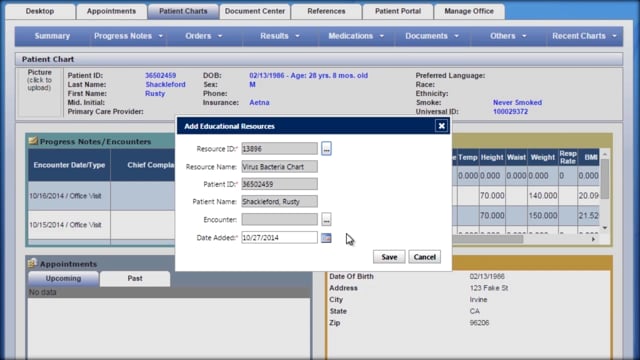Screen dimensions: 640x360
Task: Open the 10/16/2014 Office Visit encounter
Action: [x=65, y=196]
